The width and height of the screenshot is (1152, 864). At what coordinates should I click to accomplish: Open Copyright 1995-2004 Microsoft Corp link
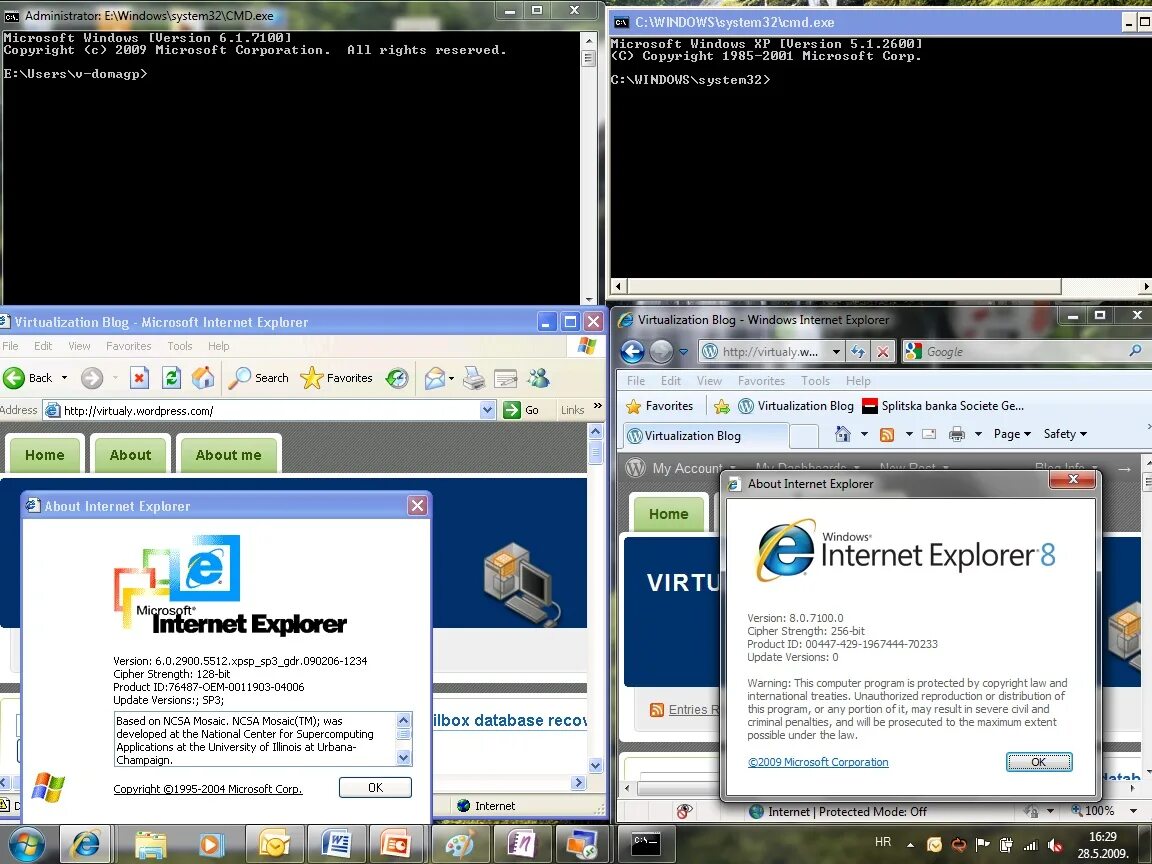(208, 789)
